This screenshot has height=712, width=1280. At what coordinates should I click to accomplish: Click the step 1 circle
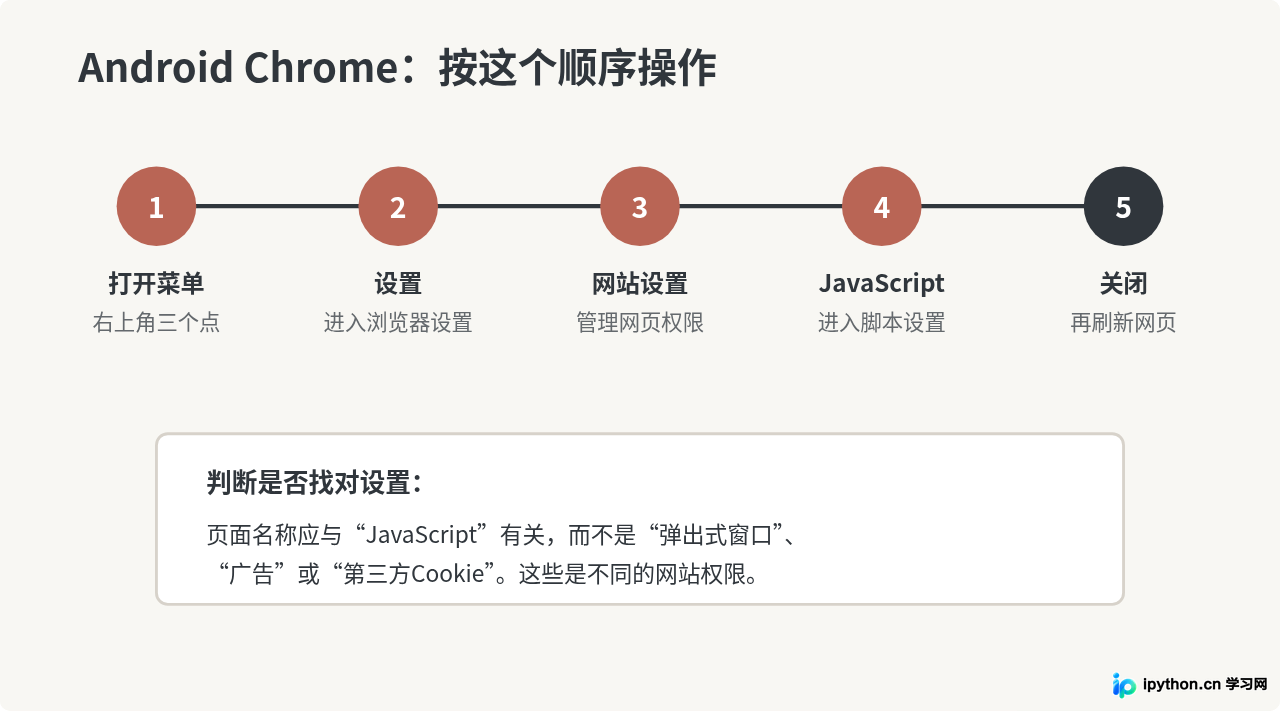tap(156, 207)
